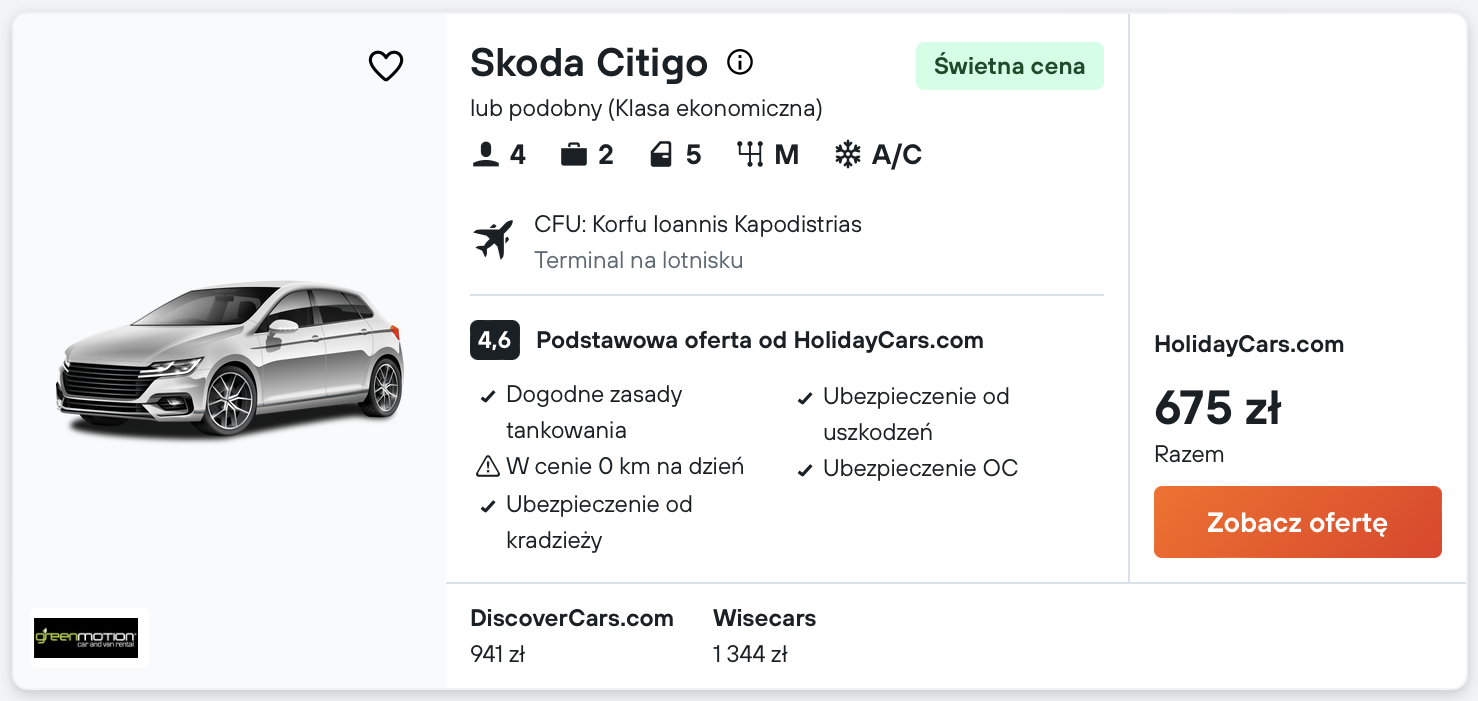Open info icon next to Skoda Citigo
Image resolution: width=1478 pixels, height=701 pixels.
coord(739,63)
